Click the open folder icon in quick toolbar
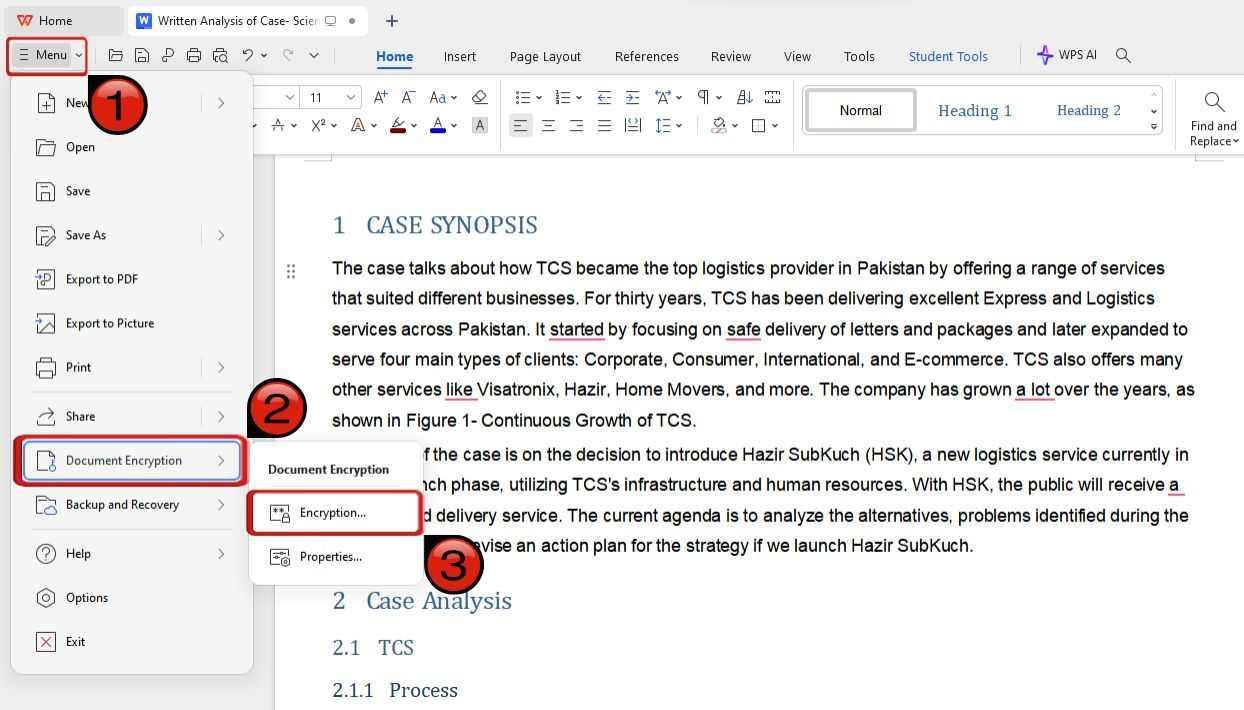 point(116,56)
